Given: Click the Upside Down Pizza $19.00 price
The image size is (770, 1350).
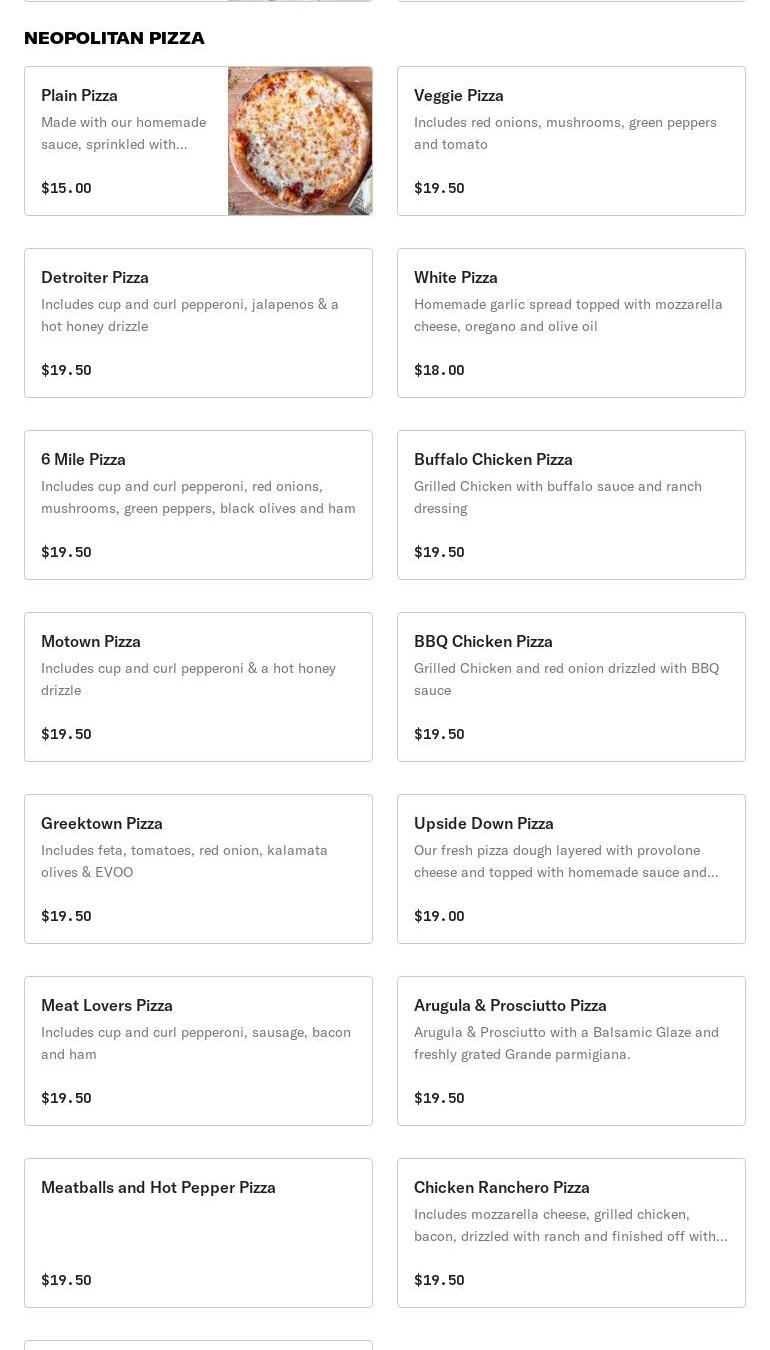Looking at the screenshot, I should (x=439, y=916).
